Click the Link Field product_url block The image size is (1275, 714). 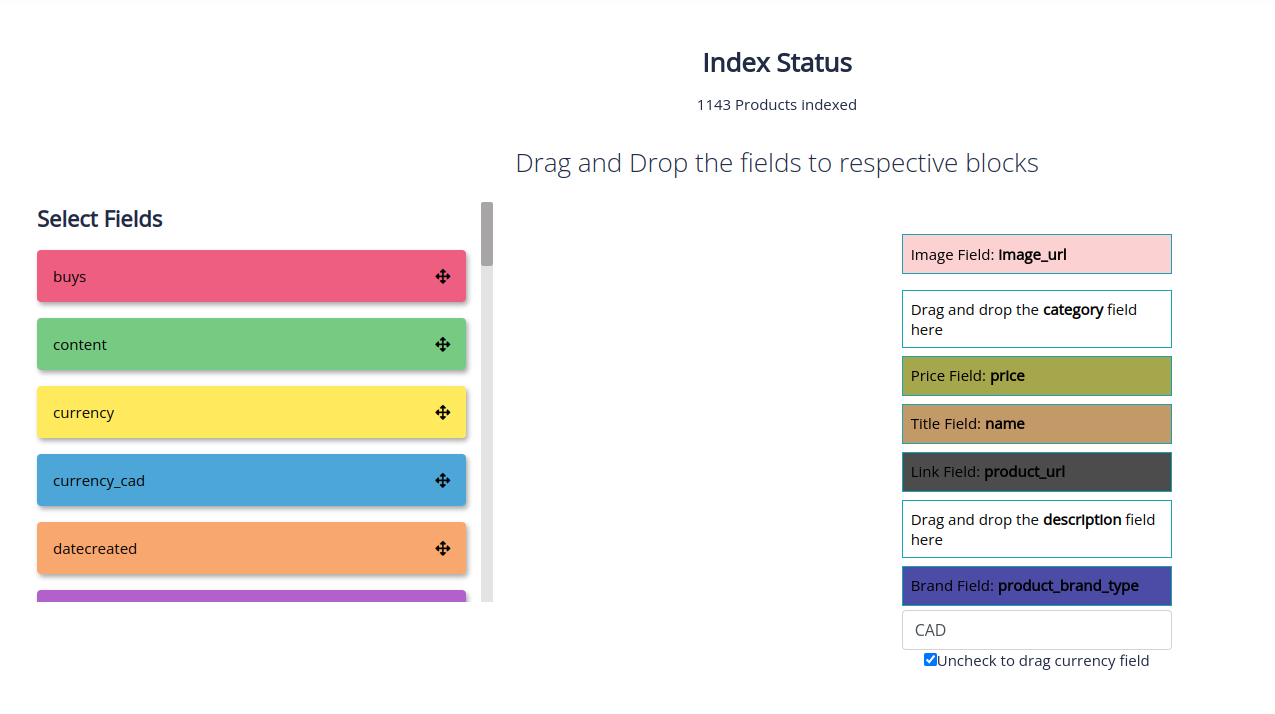(1036, 472)
